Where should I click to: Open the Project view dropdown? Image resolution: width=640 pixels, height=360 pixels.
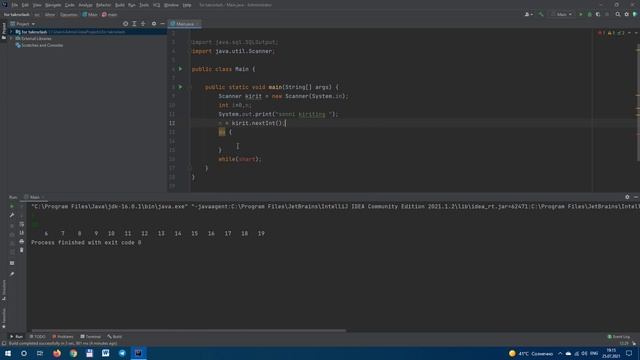click(x=23, y=24)
